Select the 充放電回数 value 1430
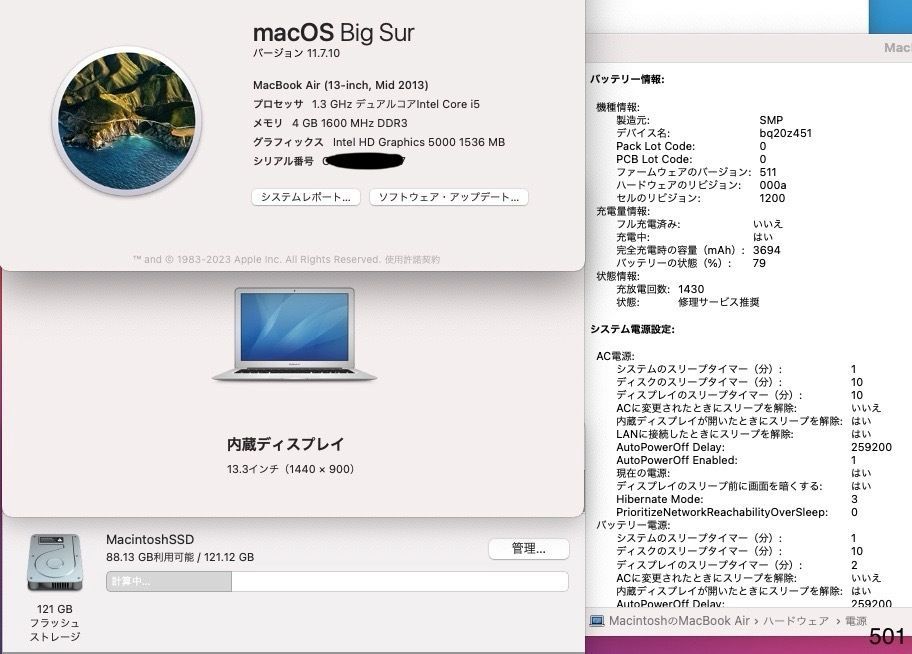 [x=691, y=289]
